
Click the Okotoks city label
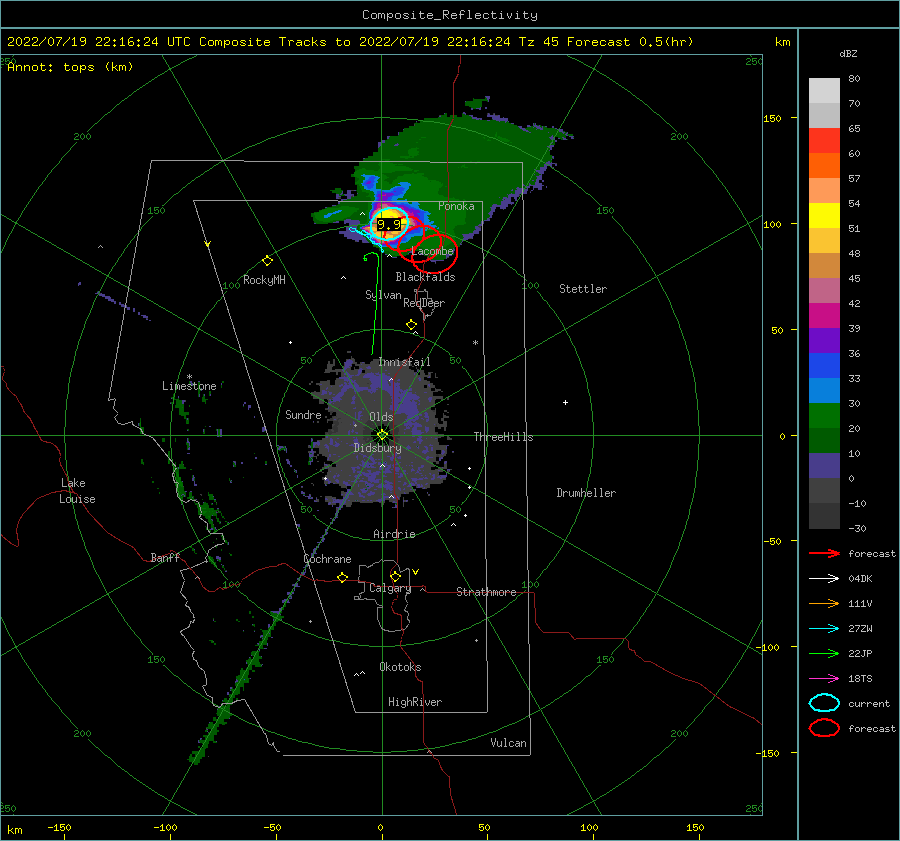pos(400,667)
